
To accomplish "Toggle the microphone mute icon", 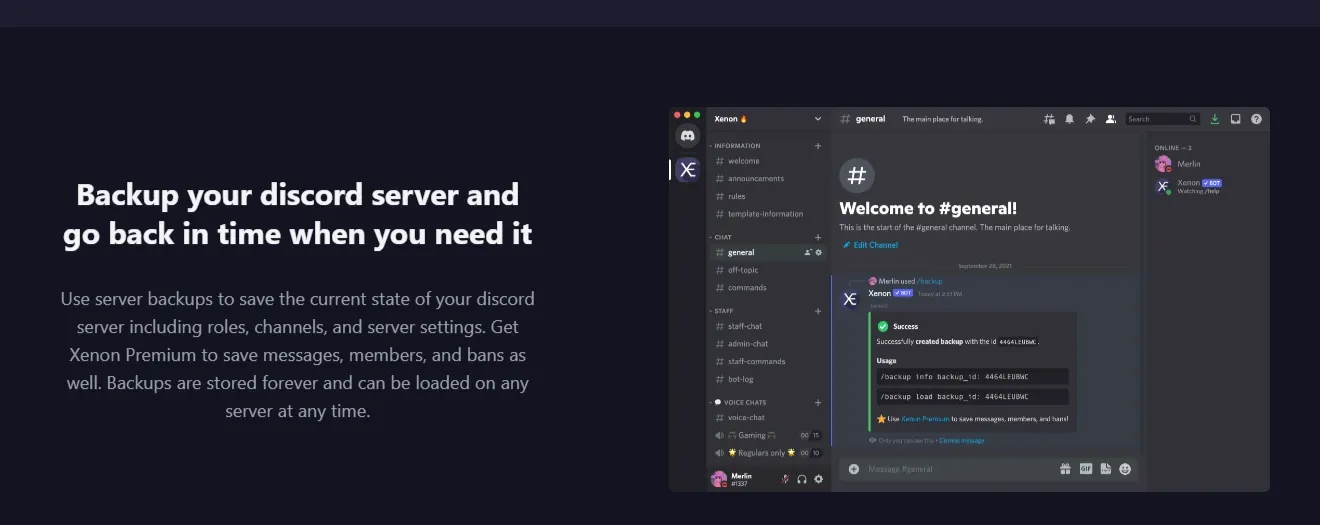I will point(785,479).
